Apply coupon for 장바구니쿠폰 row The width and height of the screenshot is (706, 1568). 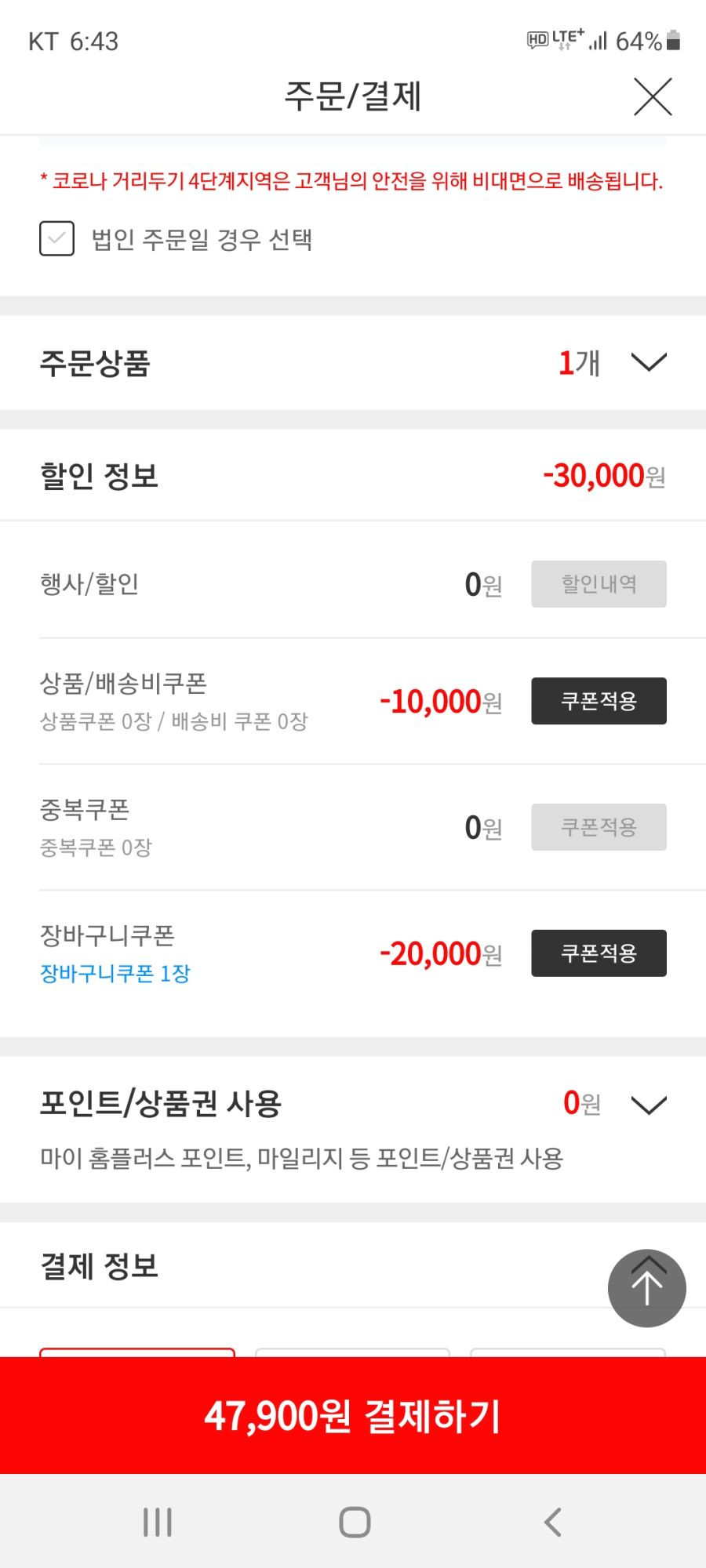pyautogui.click(x=599, y=953)
